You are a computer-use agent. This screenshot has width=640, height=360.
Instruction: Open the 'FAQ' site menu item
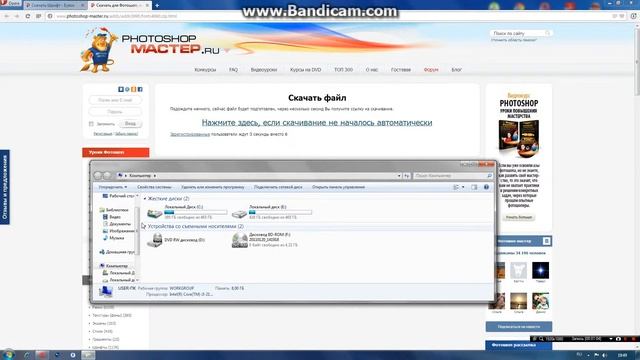click(233, 70)
